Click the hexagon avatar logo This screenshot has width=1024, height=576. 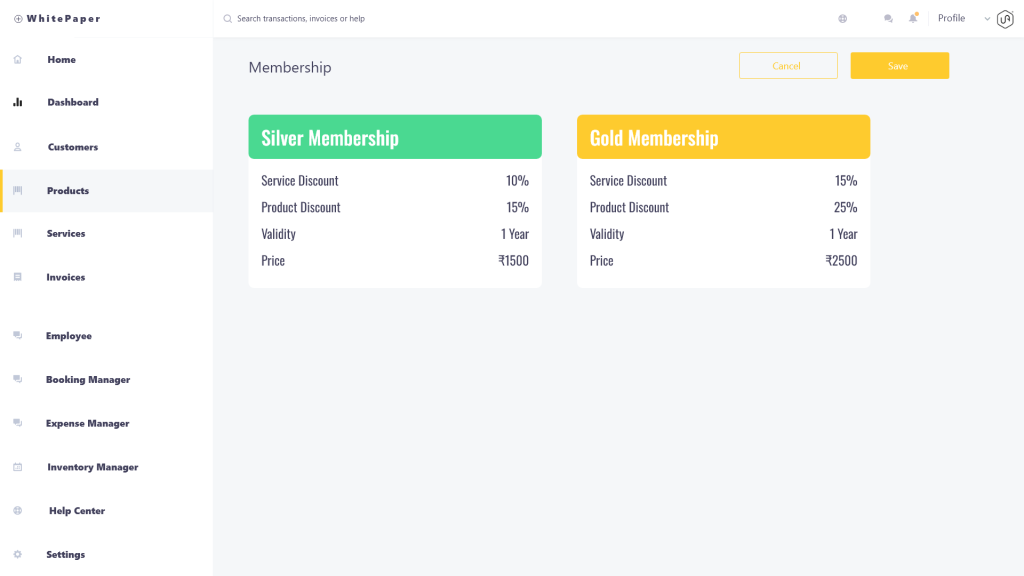(x=1006, y=19)
